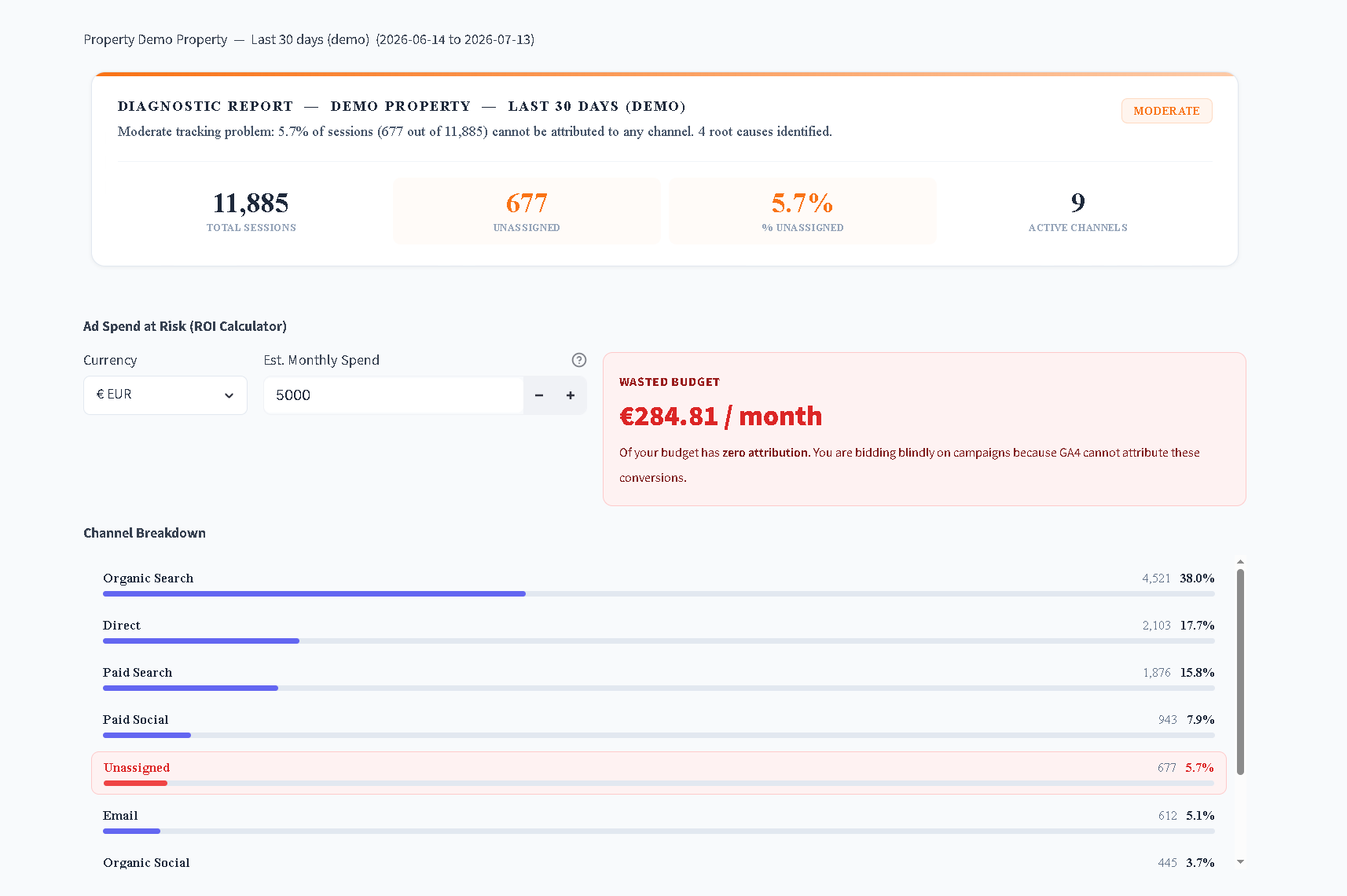Click the Email channel row
Viewport: 1347px width, 896px height.
[659, 821]
